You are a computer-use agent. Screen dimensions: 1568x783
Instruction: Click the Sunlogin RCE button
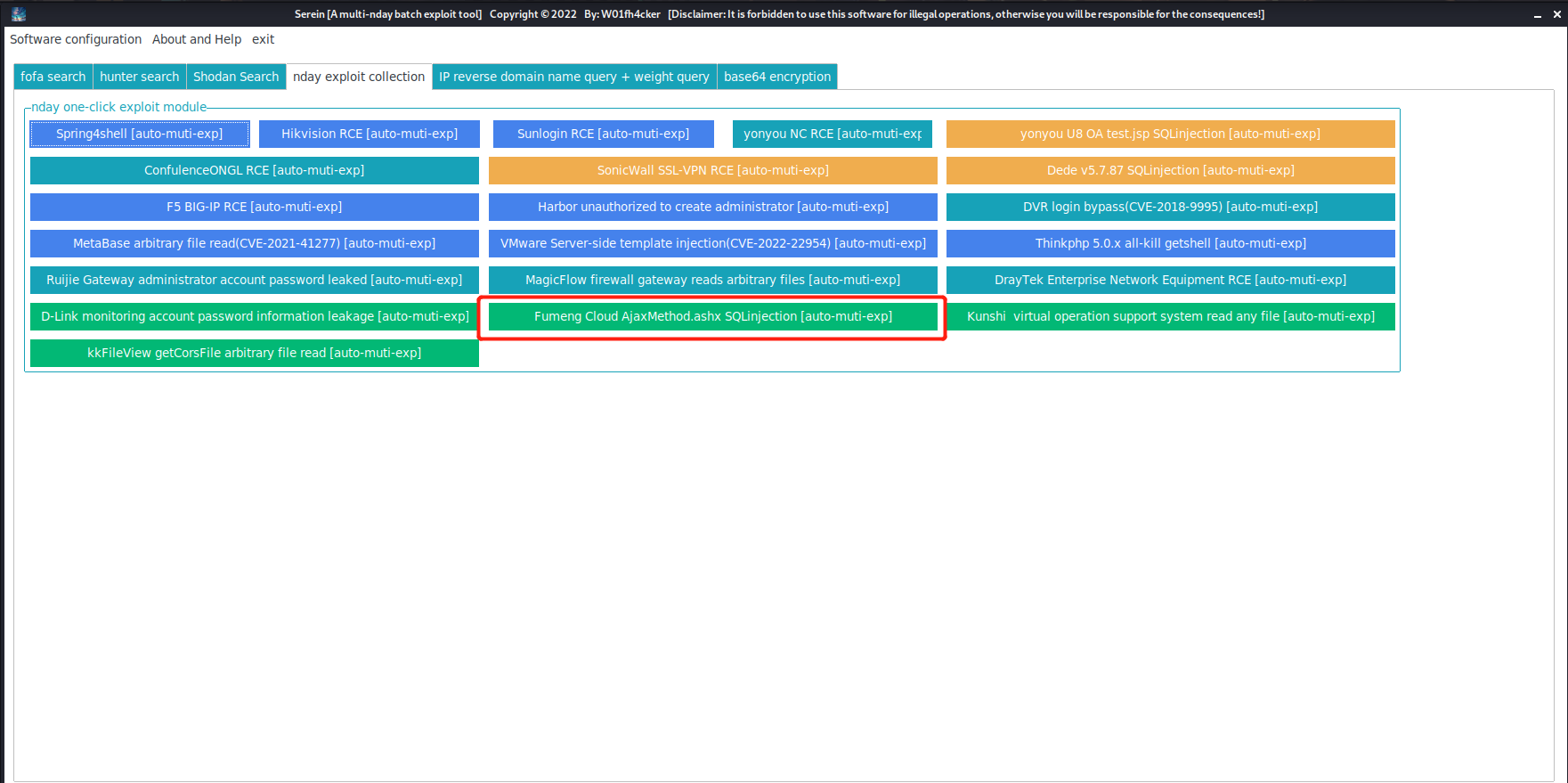pyautogui.click(x=603, y=134)
